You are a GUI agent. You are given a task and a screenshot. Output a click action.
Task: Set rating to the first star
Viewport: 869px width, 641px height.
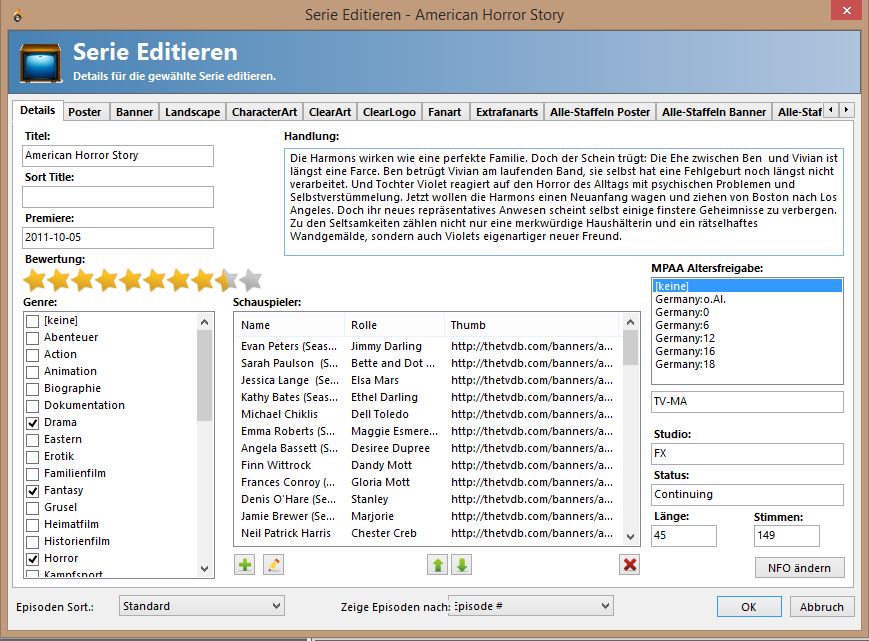[x=34, y=280]
